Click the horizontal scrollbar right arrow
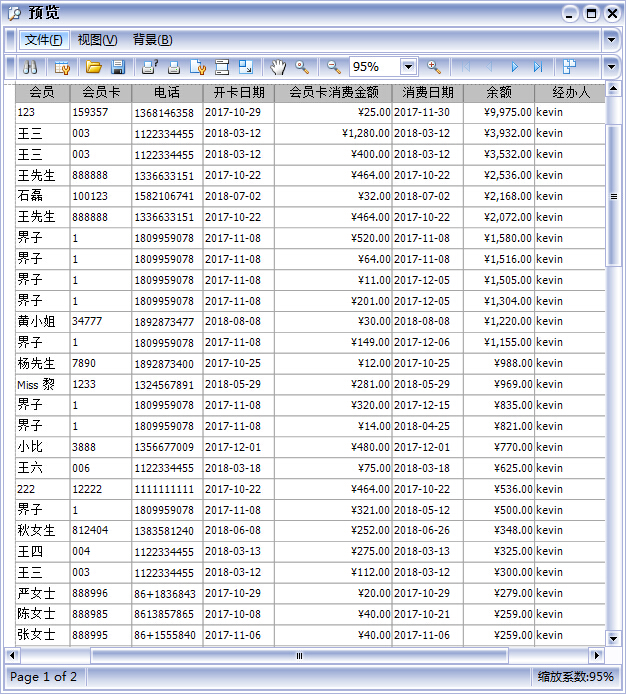626x694 pixels. coord(596,656)
